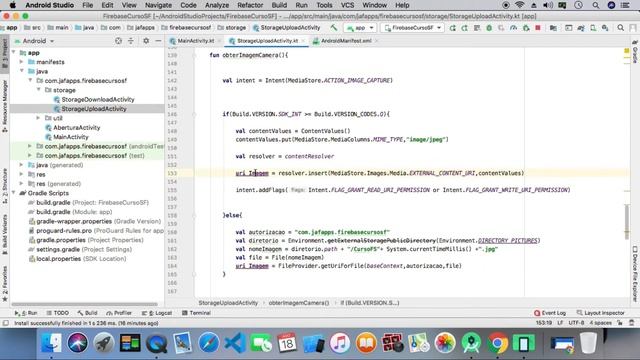Open Safari from the Dock
Screen dimensions: 640x360
pyautogui.click(x=209, y=342)
